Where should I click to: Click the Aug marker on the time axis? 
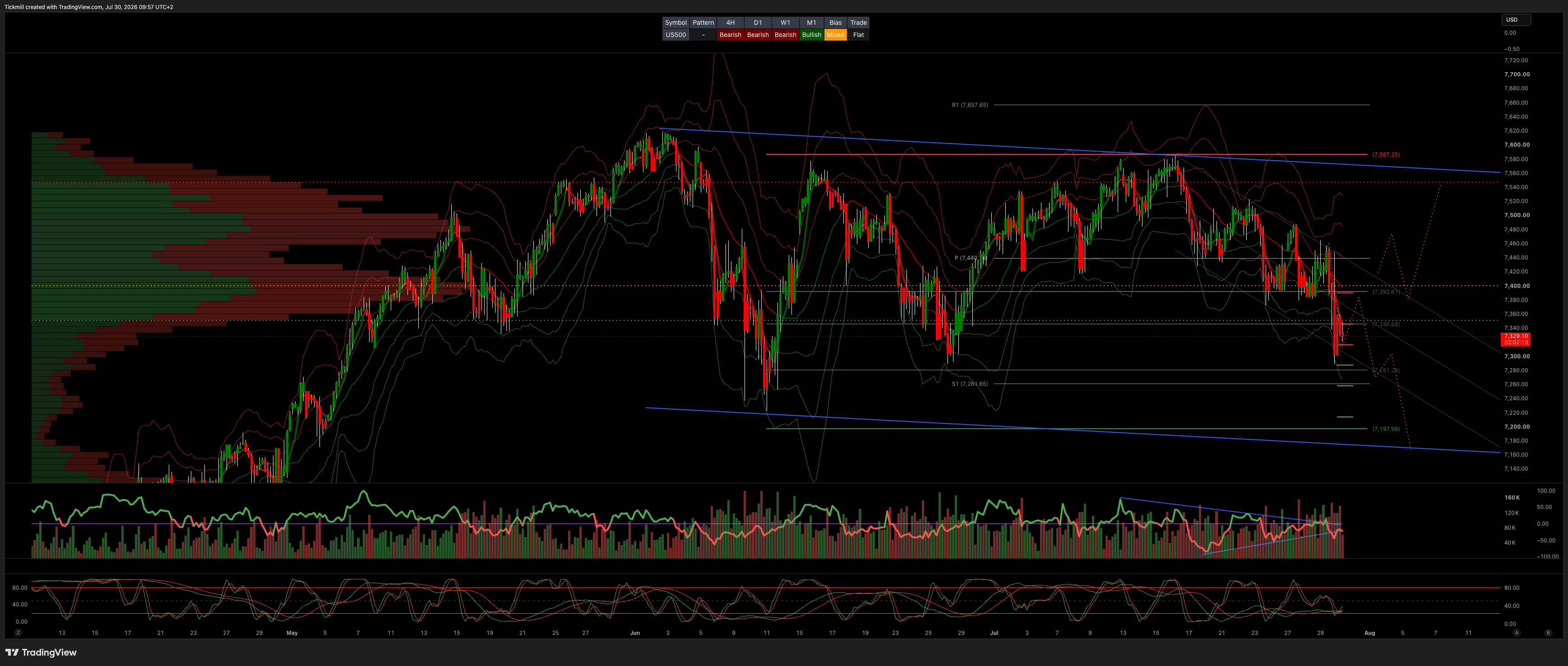1369,633
